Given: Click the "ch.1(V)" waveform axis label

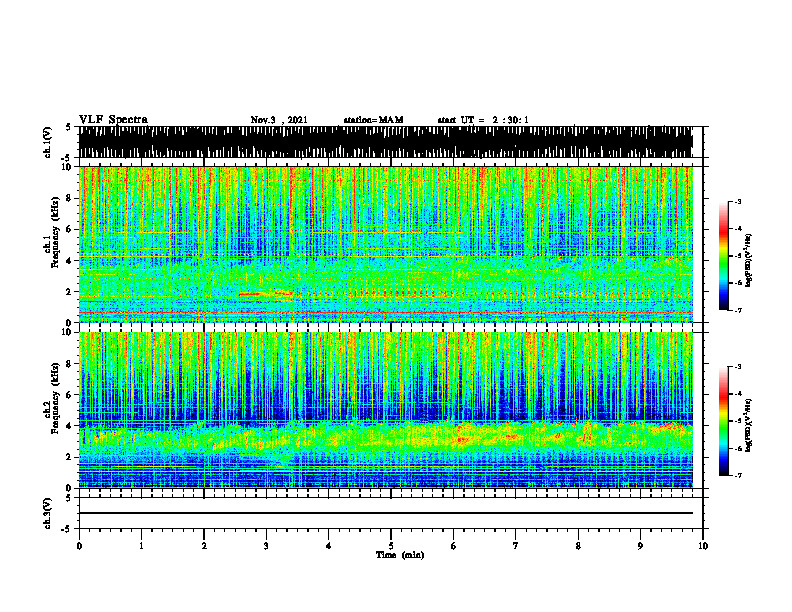Looking at the screenshot, I should coord(47,142).
